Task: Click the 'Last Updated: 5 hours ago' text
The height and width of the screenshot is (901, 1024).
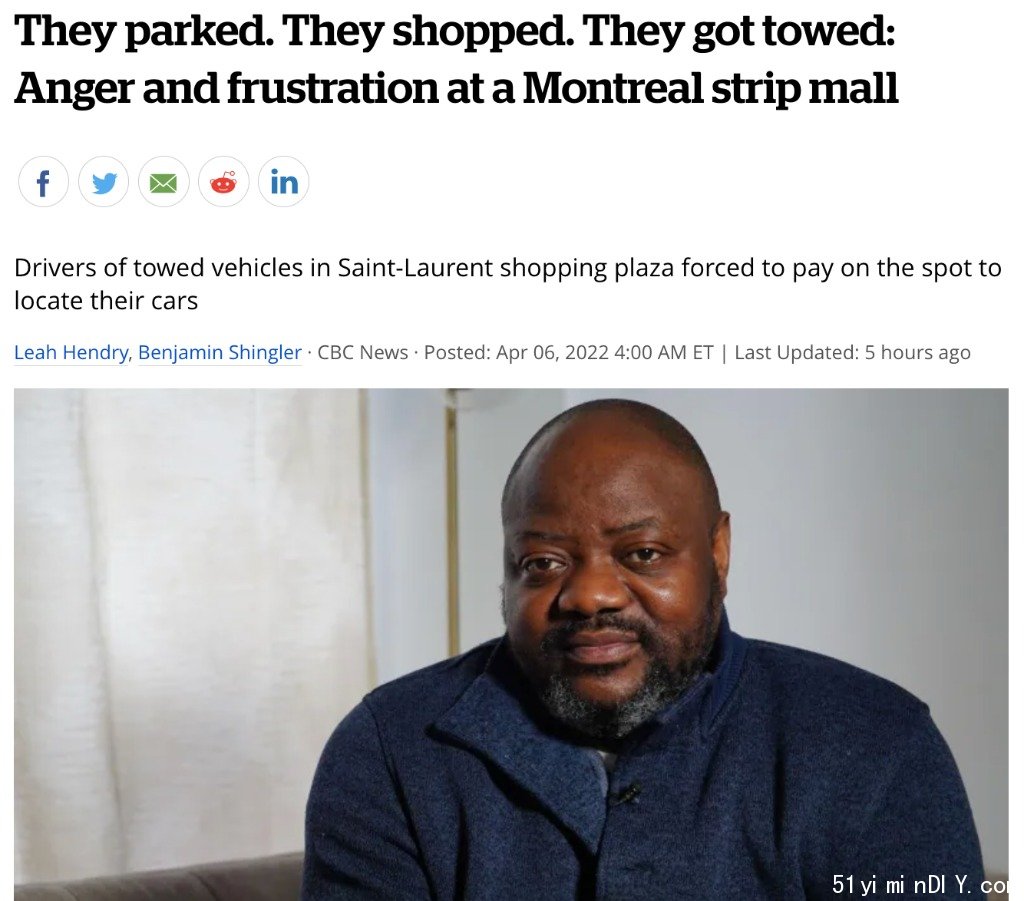Action: pos(852,353)
